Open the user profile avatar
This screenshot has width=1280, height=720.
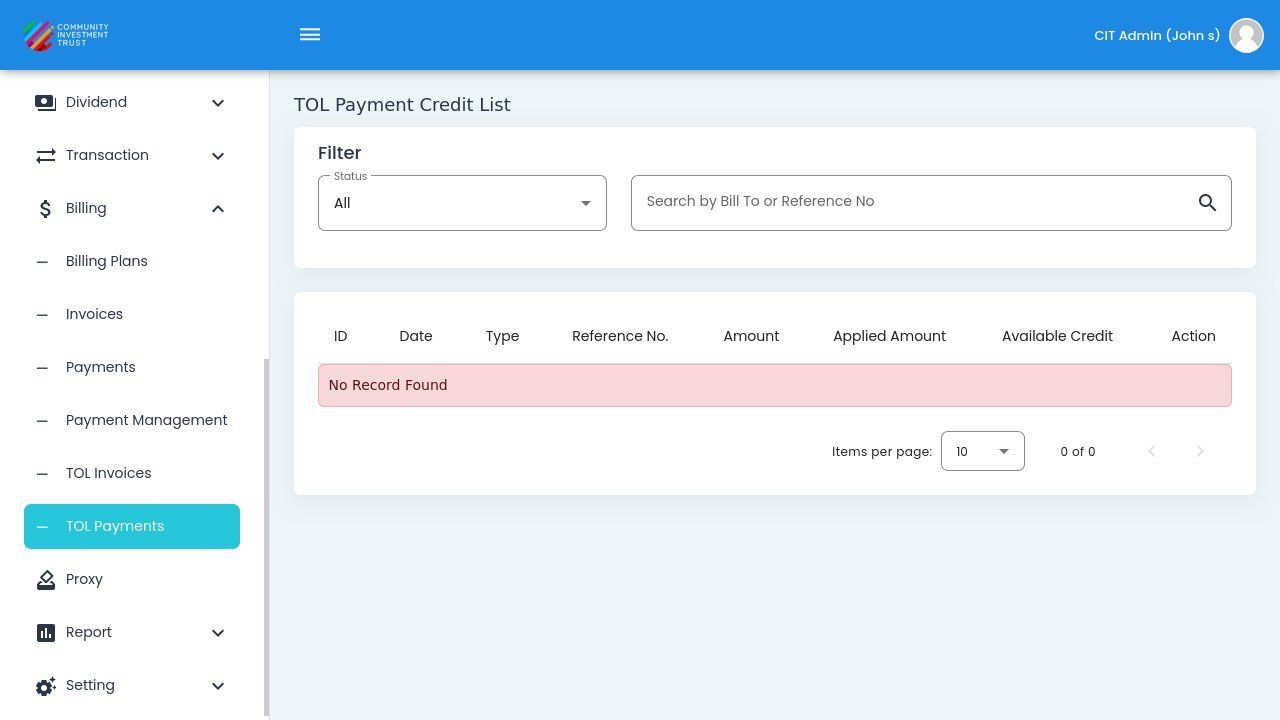(1246, 35)
